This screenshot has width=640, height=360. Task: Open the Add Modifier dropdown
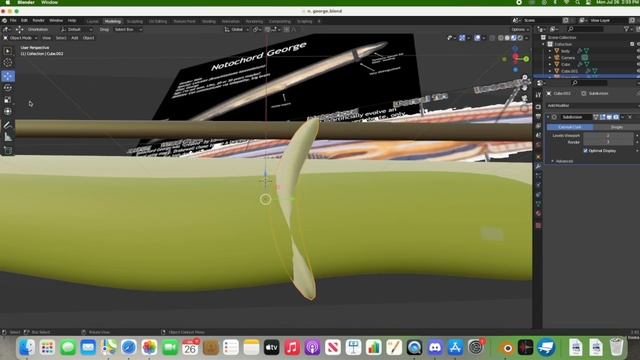coord(592,105)
